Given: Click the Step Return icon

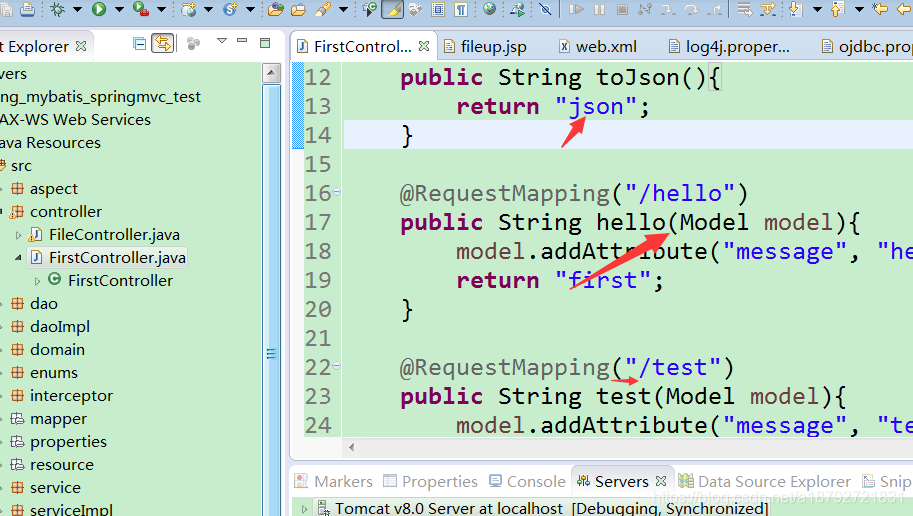Looking at the screenshot, I should [715, 9].
